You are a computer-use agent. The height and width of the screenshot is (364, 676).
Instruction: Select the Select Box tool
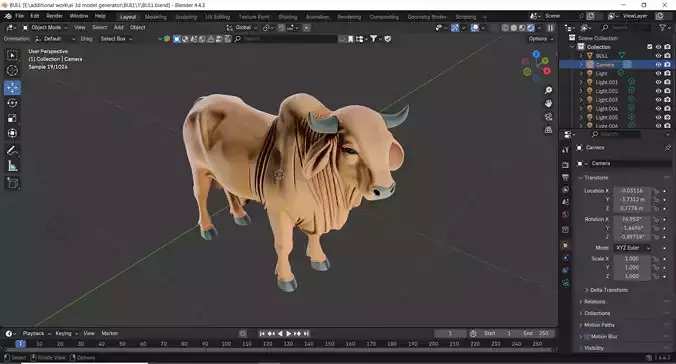tap(12, 55)
